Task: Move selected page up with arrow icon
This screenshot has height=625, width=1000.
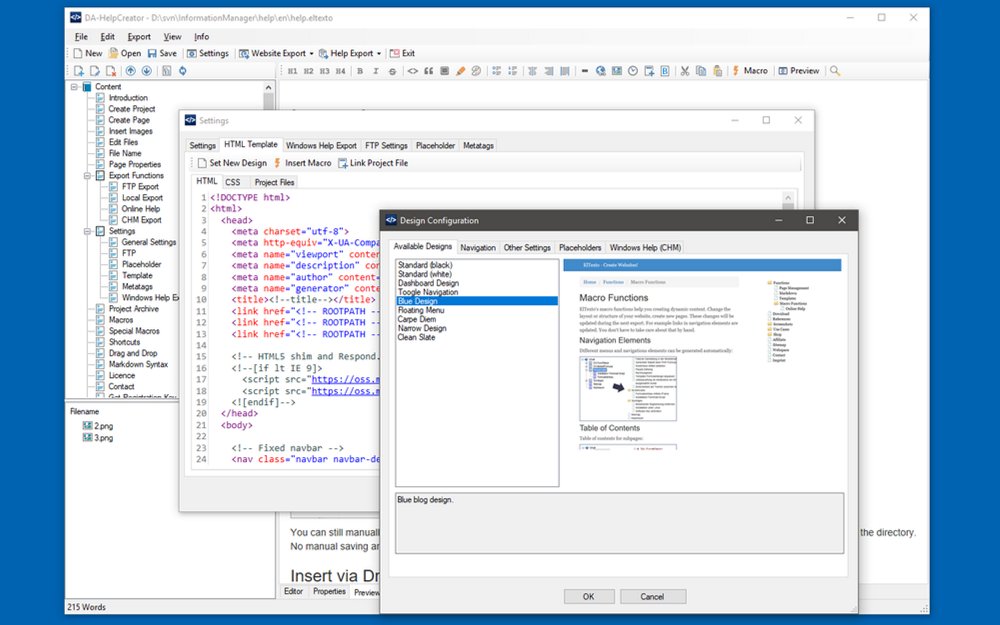Action: tap(131, 71)
